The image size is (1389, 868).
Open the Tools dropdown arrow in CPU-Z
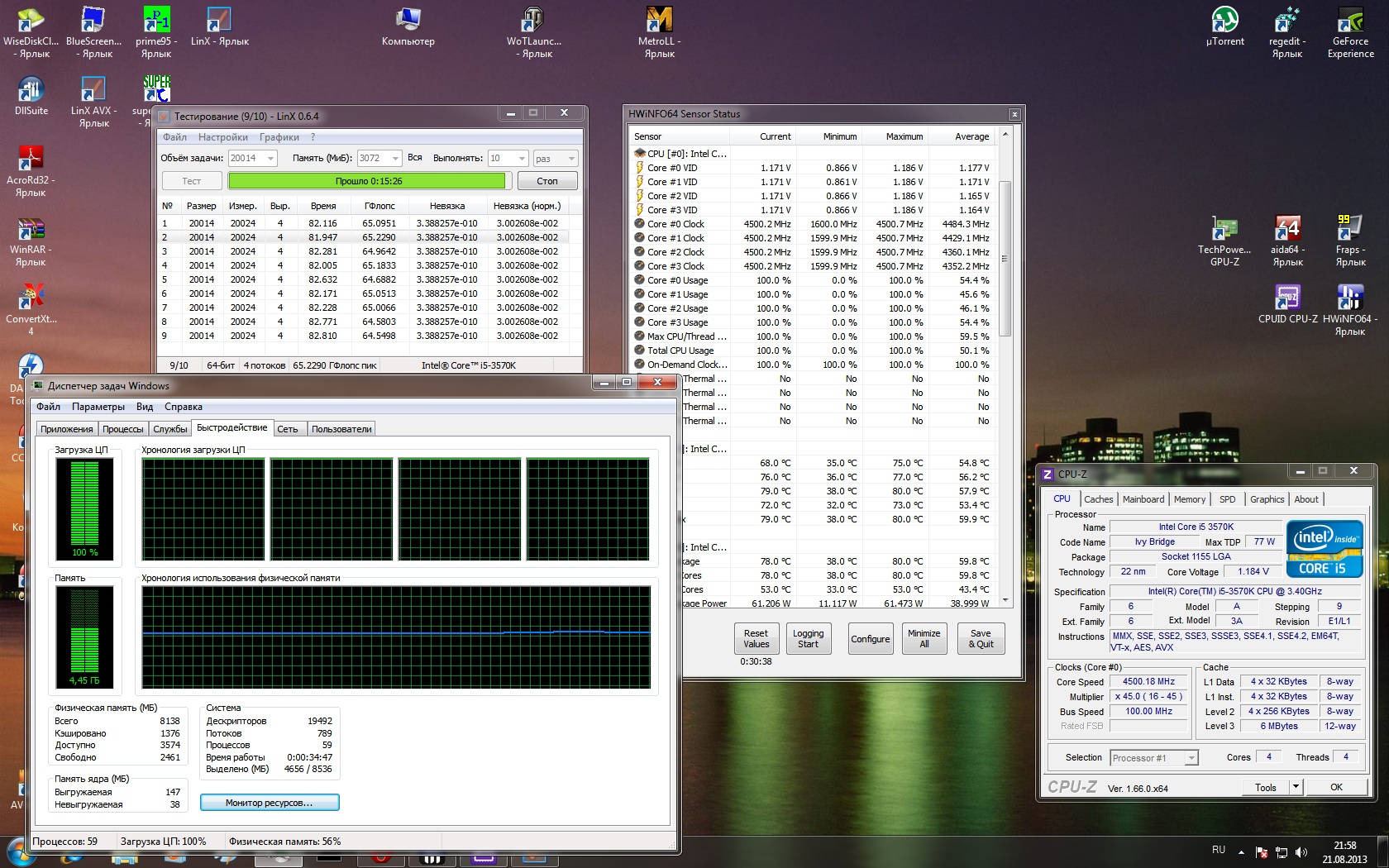click(1296, 787)
